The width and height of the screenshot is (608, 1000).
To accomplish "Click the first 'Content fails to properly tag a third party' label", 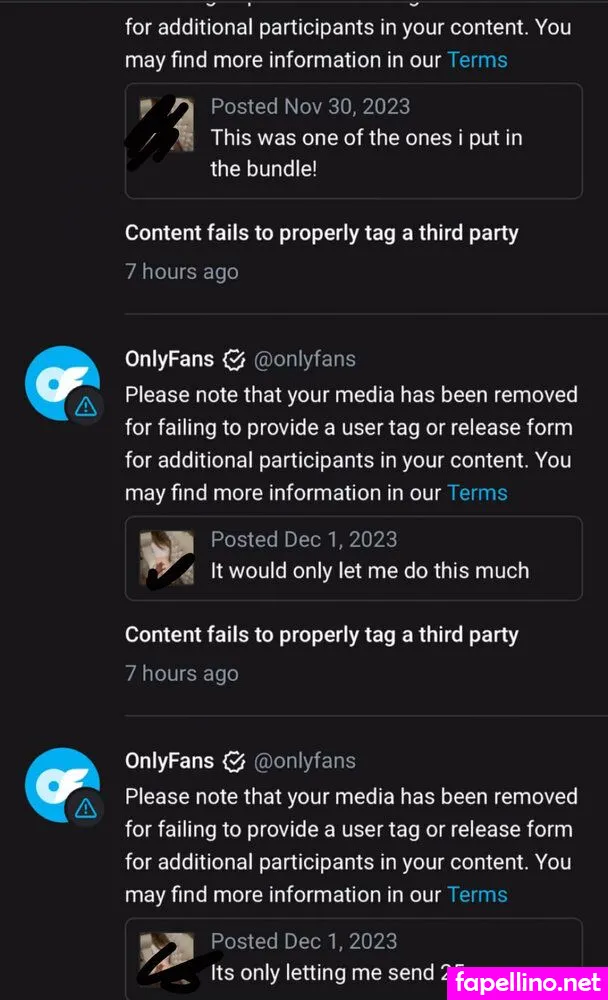I will (x=322, y=233).
